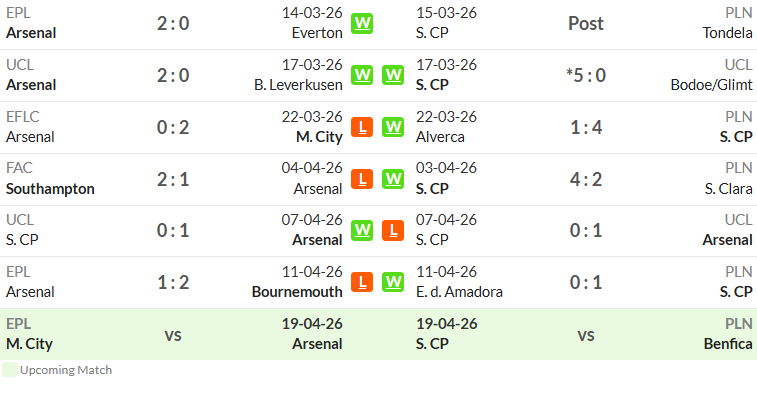
Task: Click the L badge for Southampton vs Arsenal
Action: coord(362,179)
